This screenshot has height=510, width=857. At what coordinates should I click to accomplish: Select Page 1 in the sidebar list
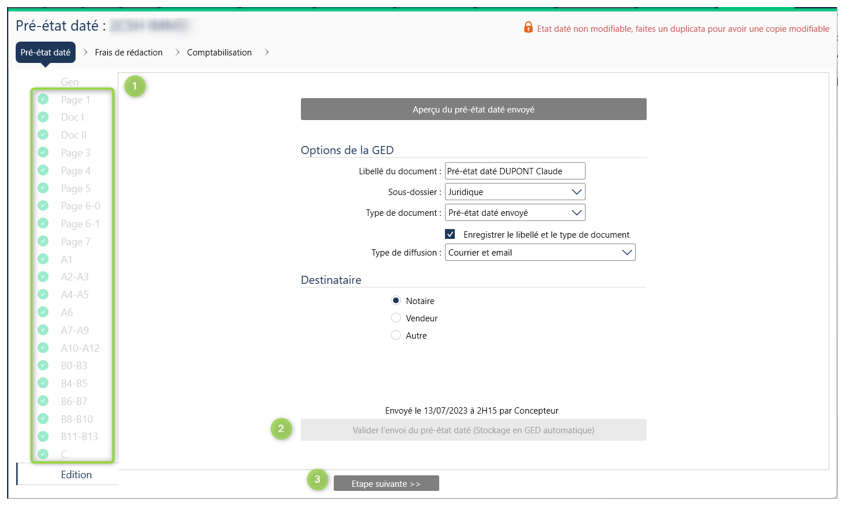(x=75, y=99)
